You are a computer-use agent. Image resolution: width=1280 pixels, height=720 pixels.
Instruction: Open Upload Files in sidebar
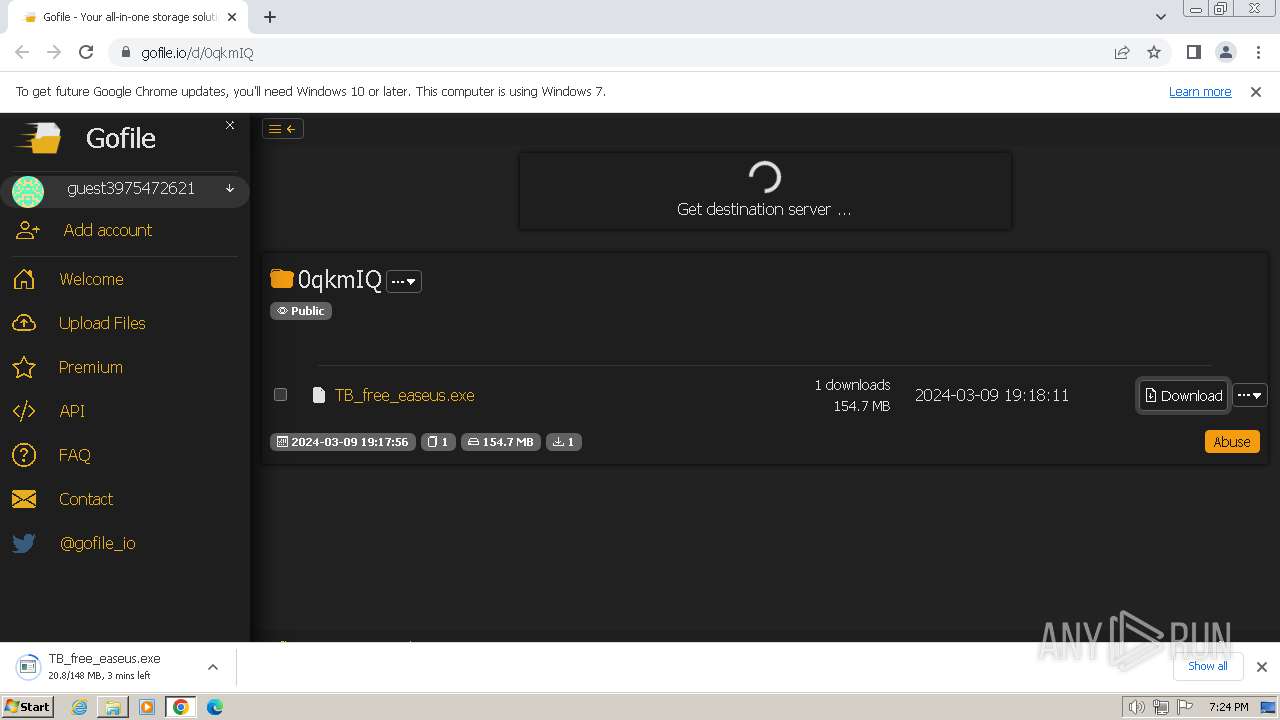pyautogui.click(x=102, y=323)
